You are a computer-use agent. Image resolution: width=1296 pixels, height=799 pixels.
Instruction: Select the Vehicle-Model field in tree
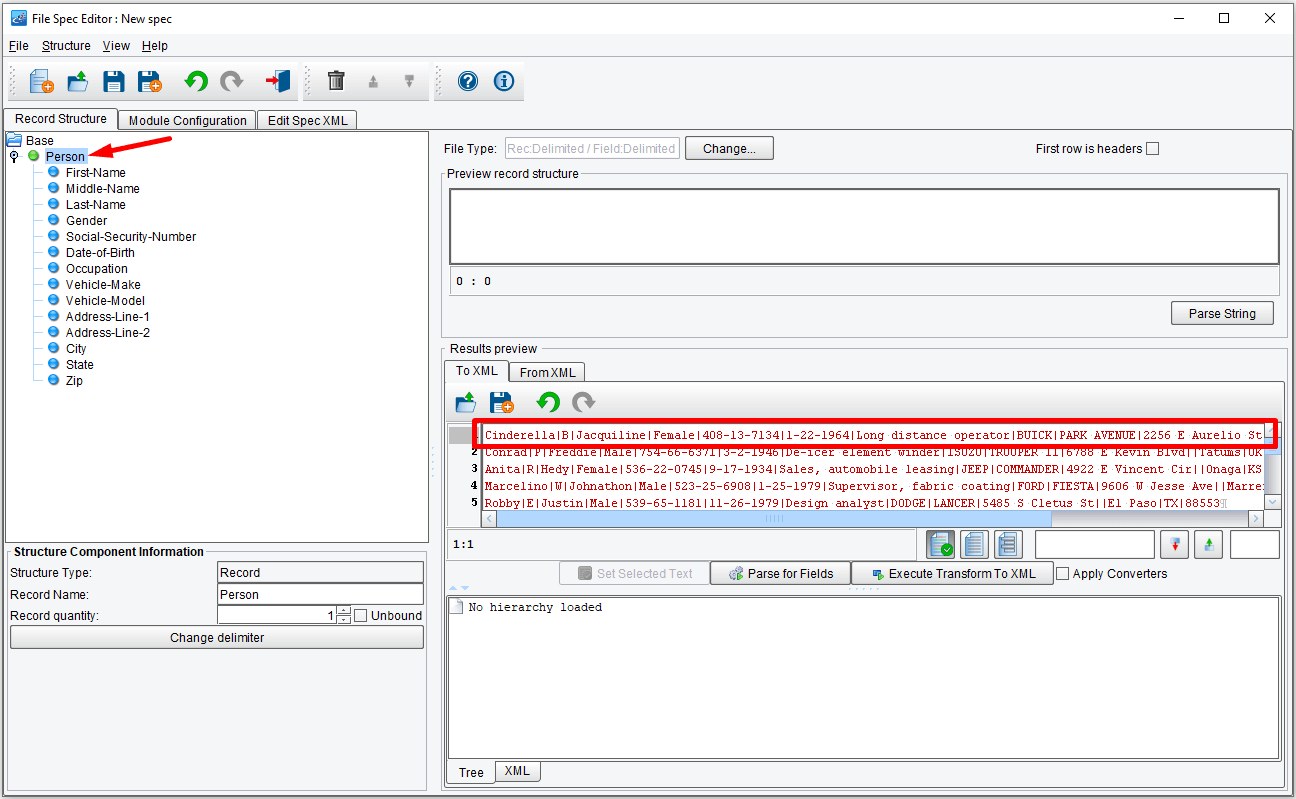(x=105, y=301)
